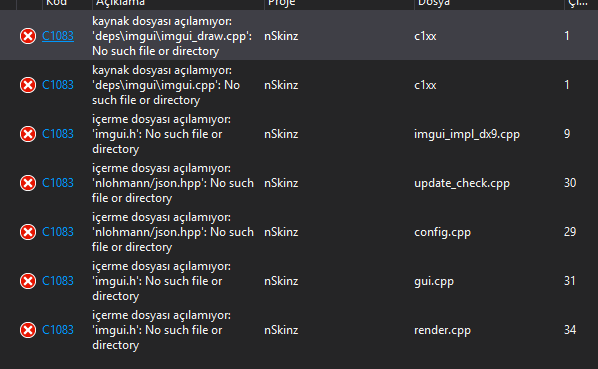Click line number 31 in gui.cpp row
Screen dimensions: 598x369
pyautogui.click(x=570, y=281)
